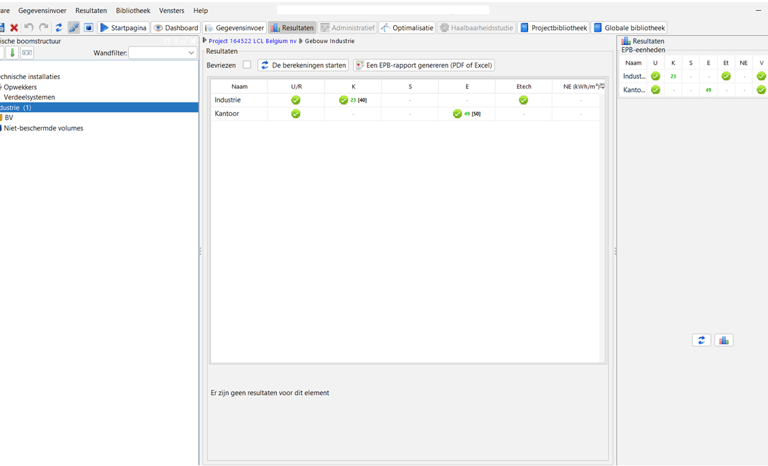Click the Etech column header
This screenshot has height=466, width=768.
[x=524, y=86]
